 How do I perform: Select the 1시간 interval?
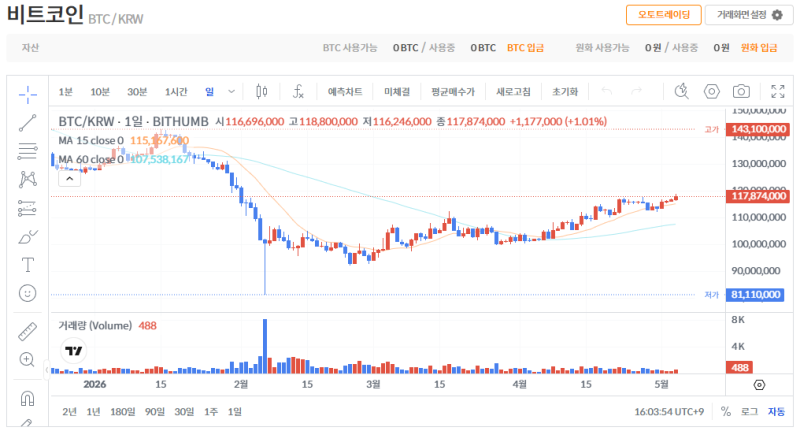click(x=176, y=92)
